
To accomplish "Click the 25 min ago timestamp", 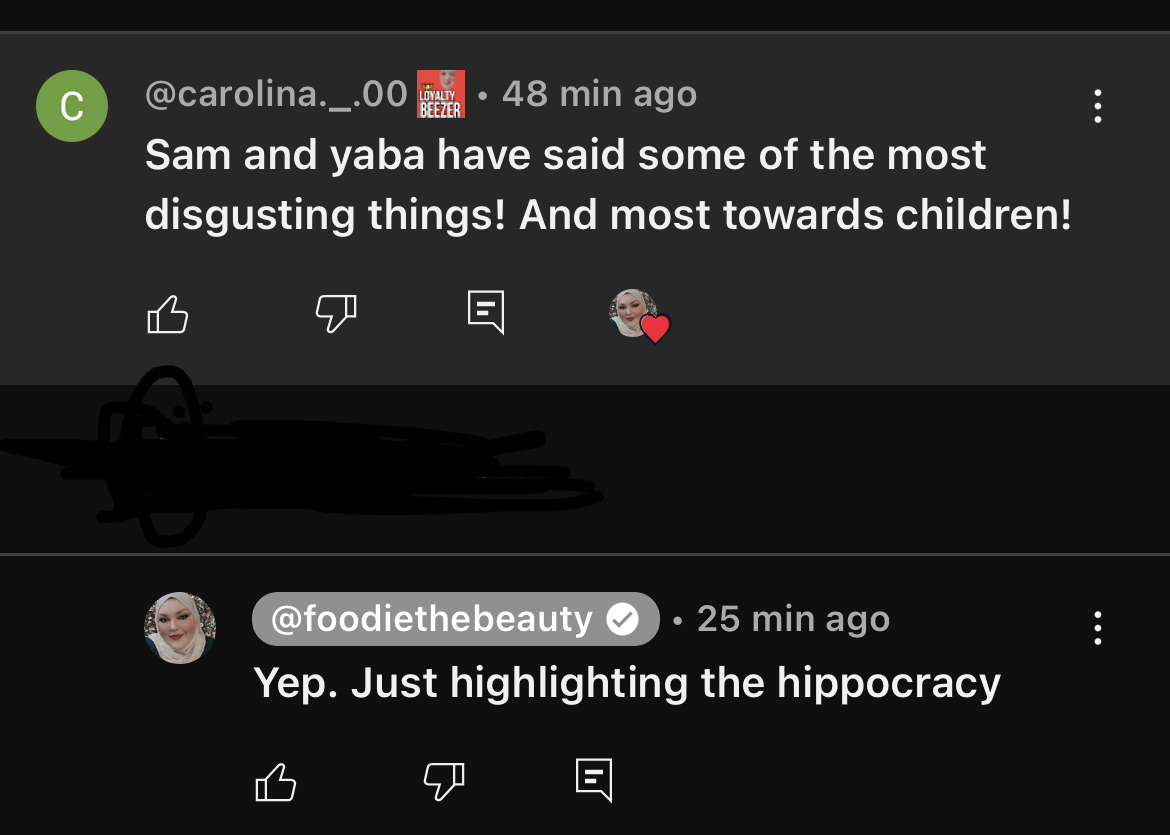I will (793, 619).
